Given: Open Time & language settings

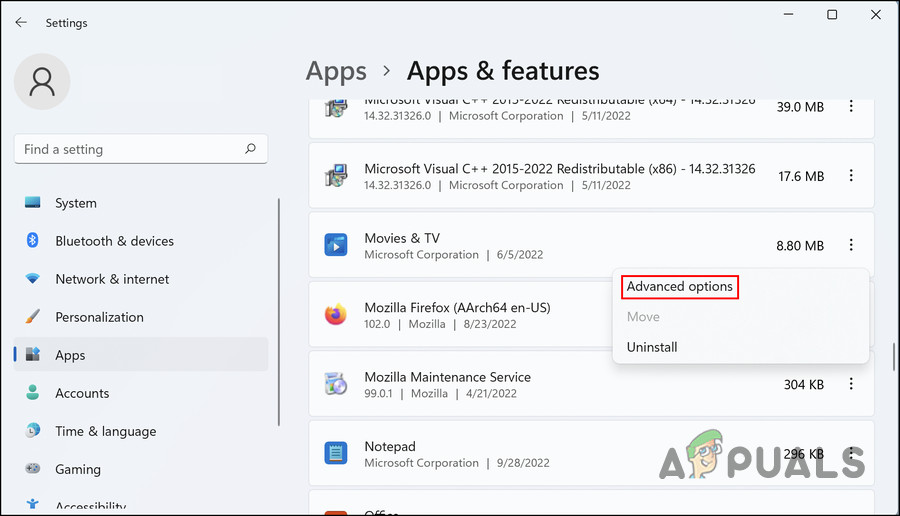Looking at the screenshot, I should (141, 430).
